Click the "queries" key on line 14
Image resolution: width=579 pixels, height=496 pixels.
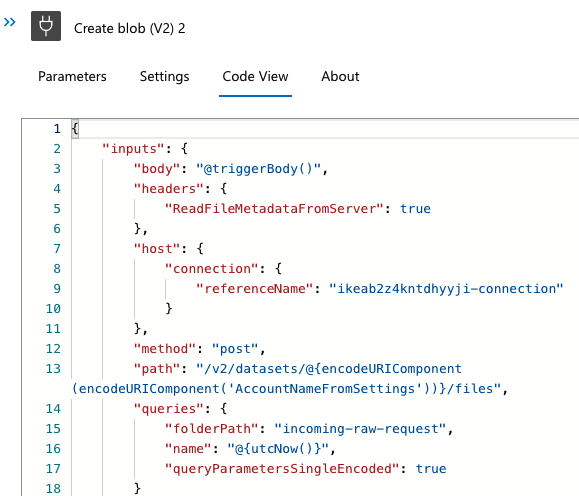(x=168, y=408)
